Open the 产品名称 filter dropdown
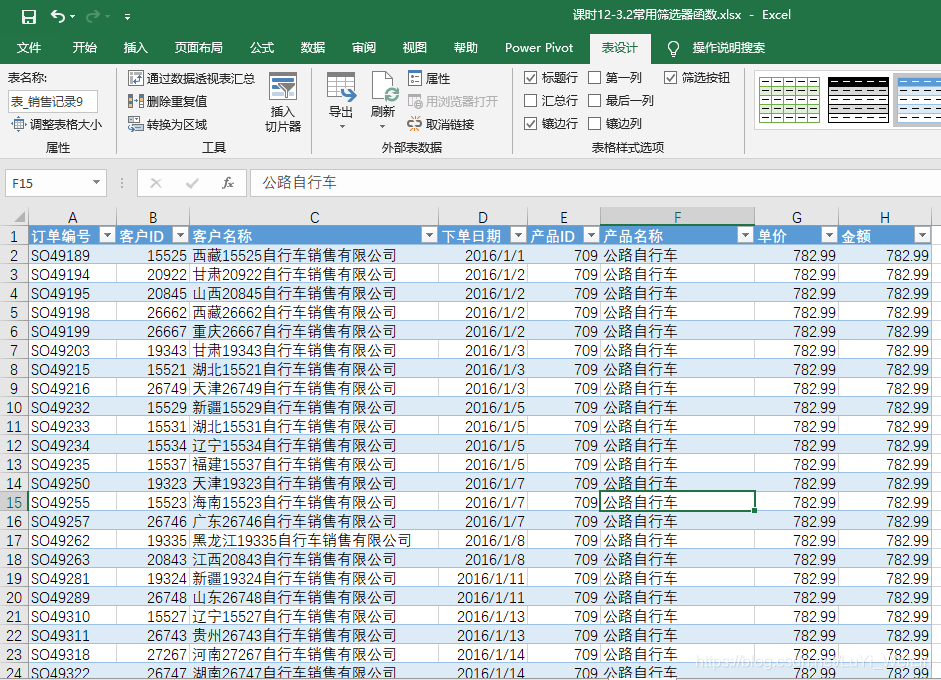 tap(745, 235)
